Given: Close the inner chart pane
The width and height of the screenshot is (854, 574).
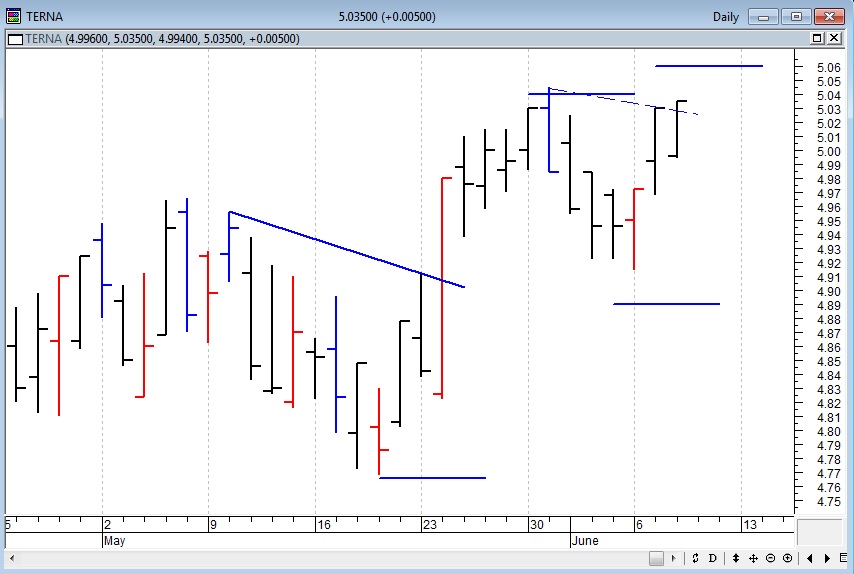Looking at the screenshot, I should (834, 38).
